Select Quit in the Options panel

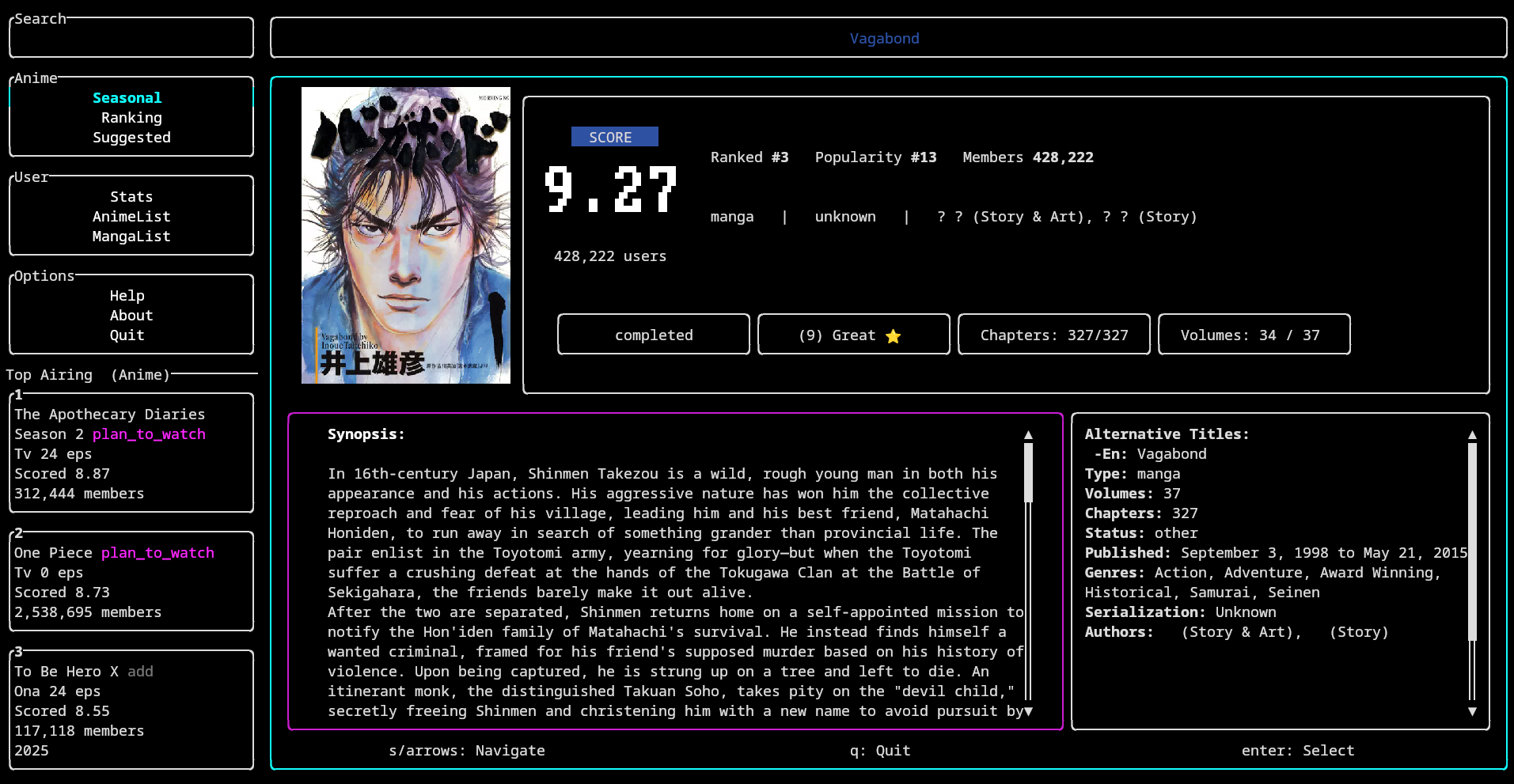[127, 335]
